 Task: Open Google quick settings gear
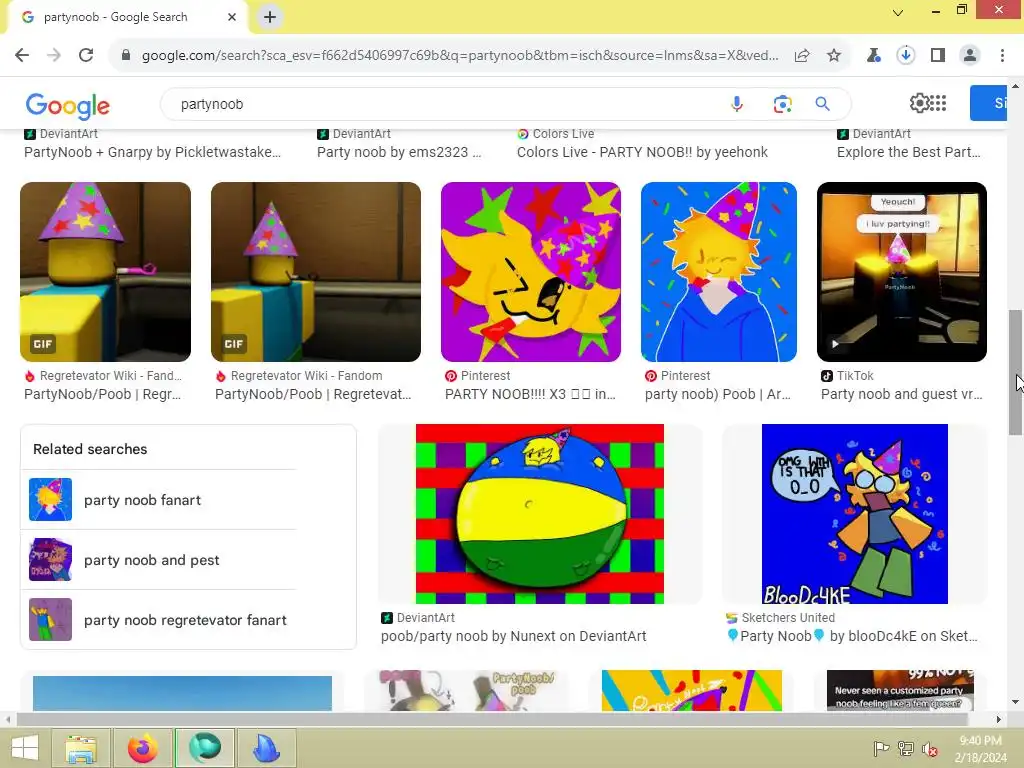920,103
